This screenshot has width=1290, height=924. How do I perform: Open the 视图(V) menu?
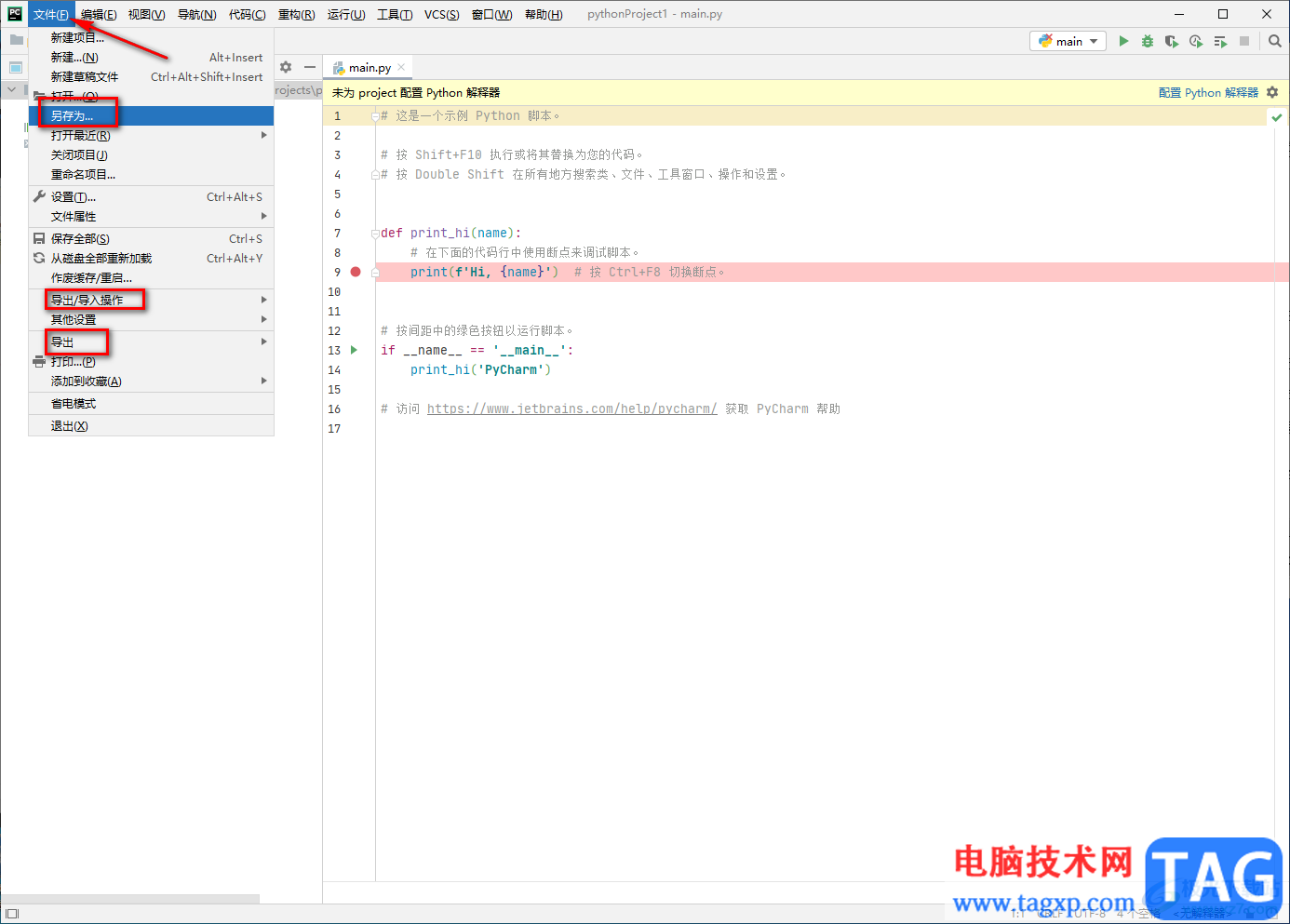pos(146,14)
